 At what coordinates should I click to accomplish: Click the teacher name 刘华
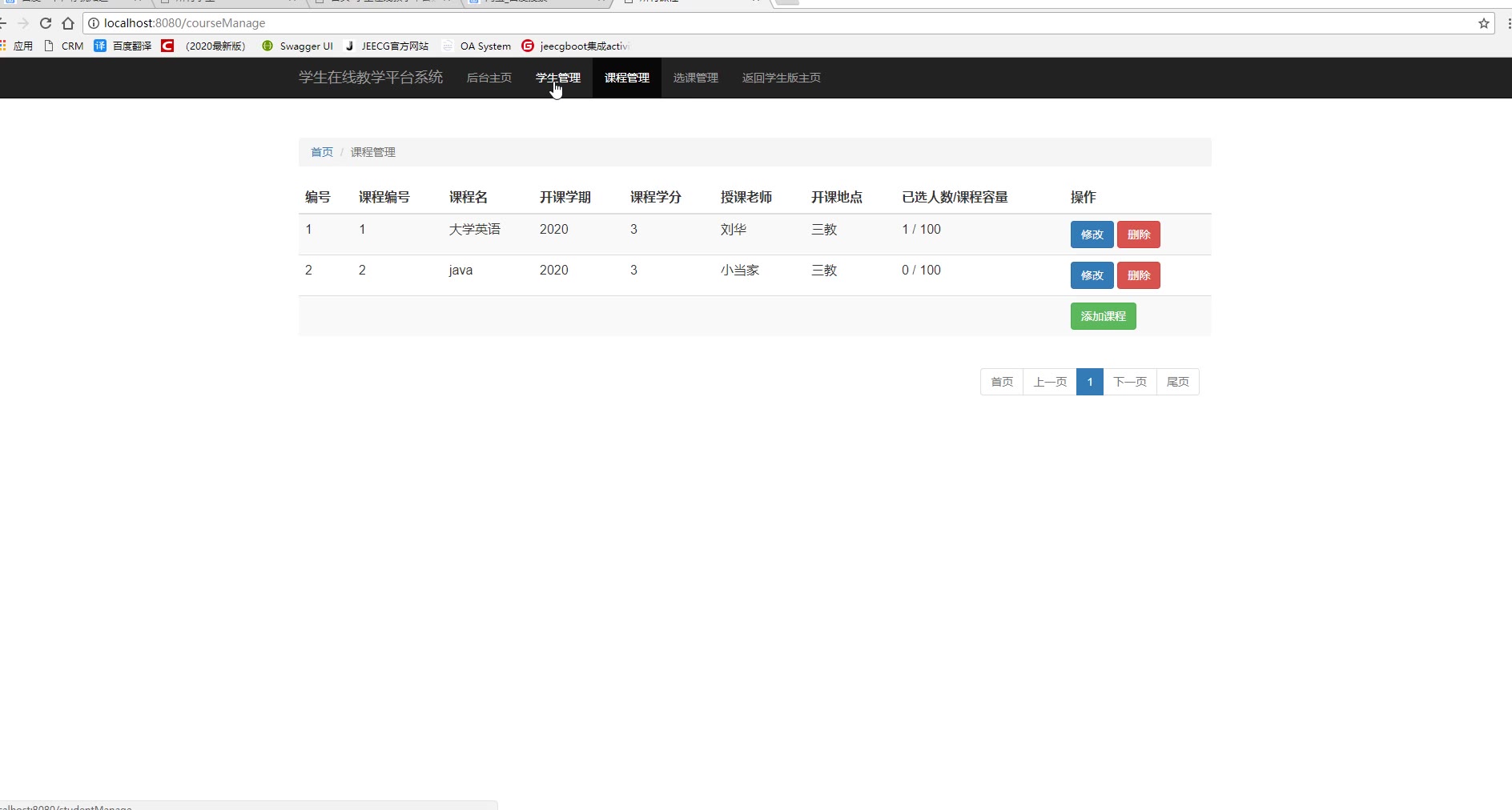click(734, 230)
